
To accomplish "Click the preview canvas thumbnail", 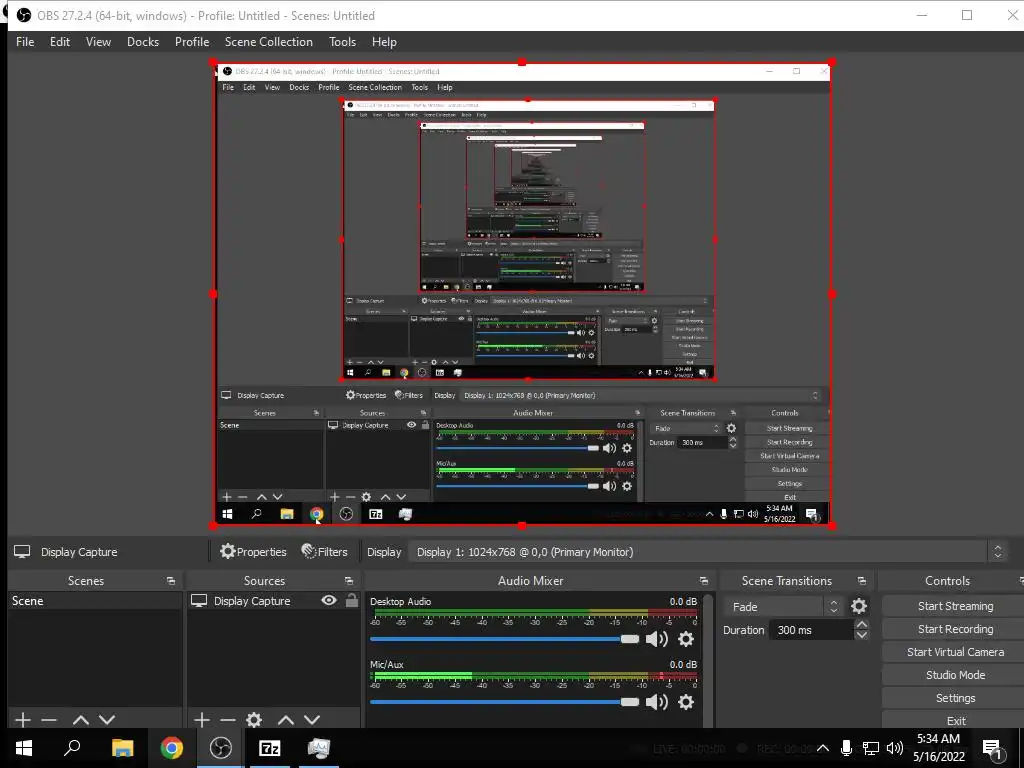I will coord(522,294).
